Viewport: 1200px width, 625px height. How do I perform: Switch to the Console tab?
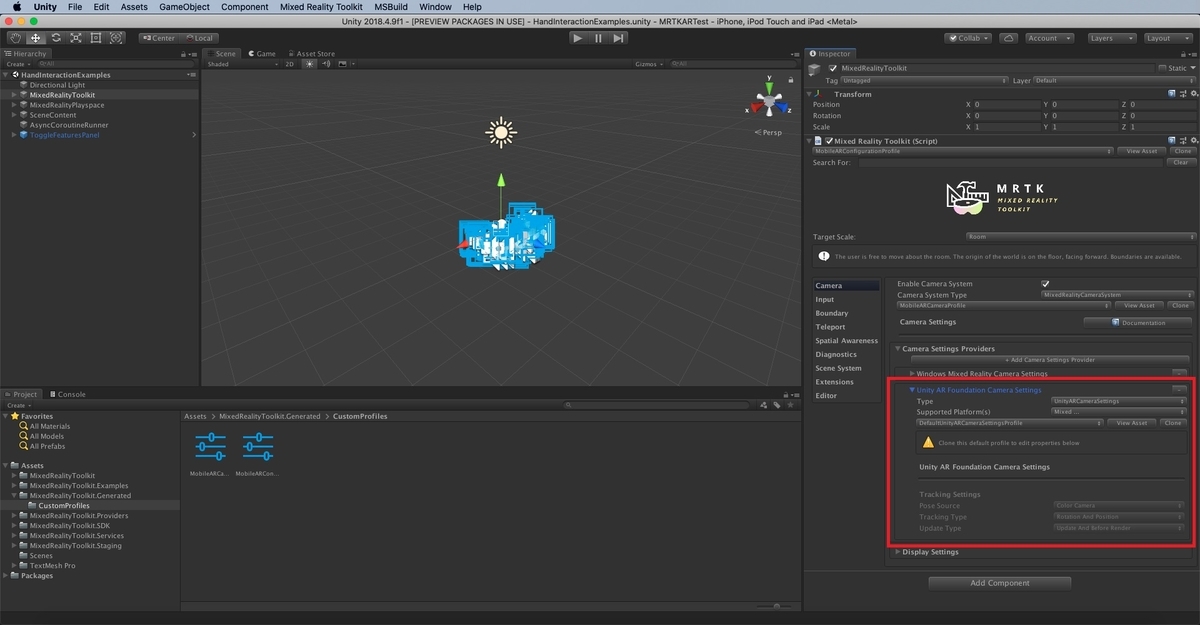pos(67,394)
